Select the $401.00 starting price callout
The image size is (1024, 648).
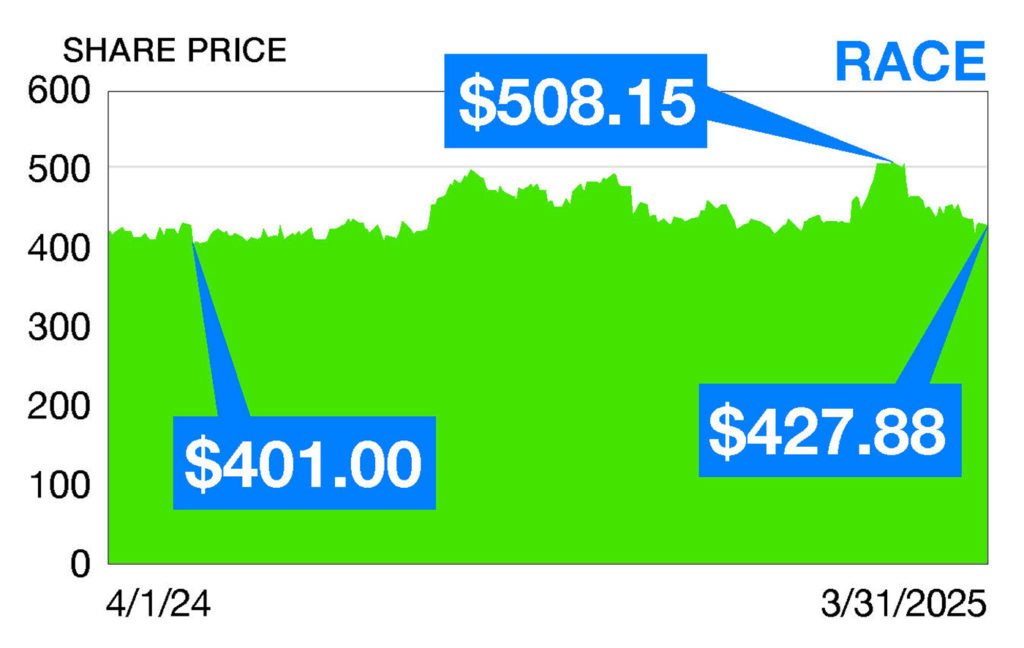[304, 463]
